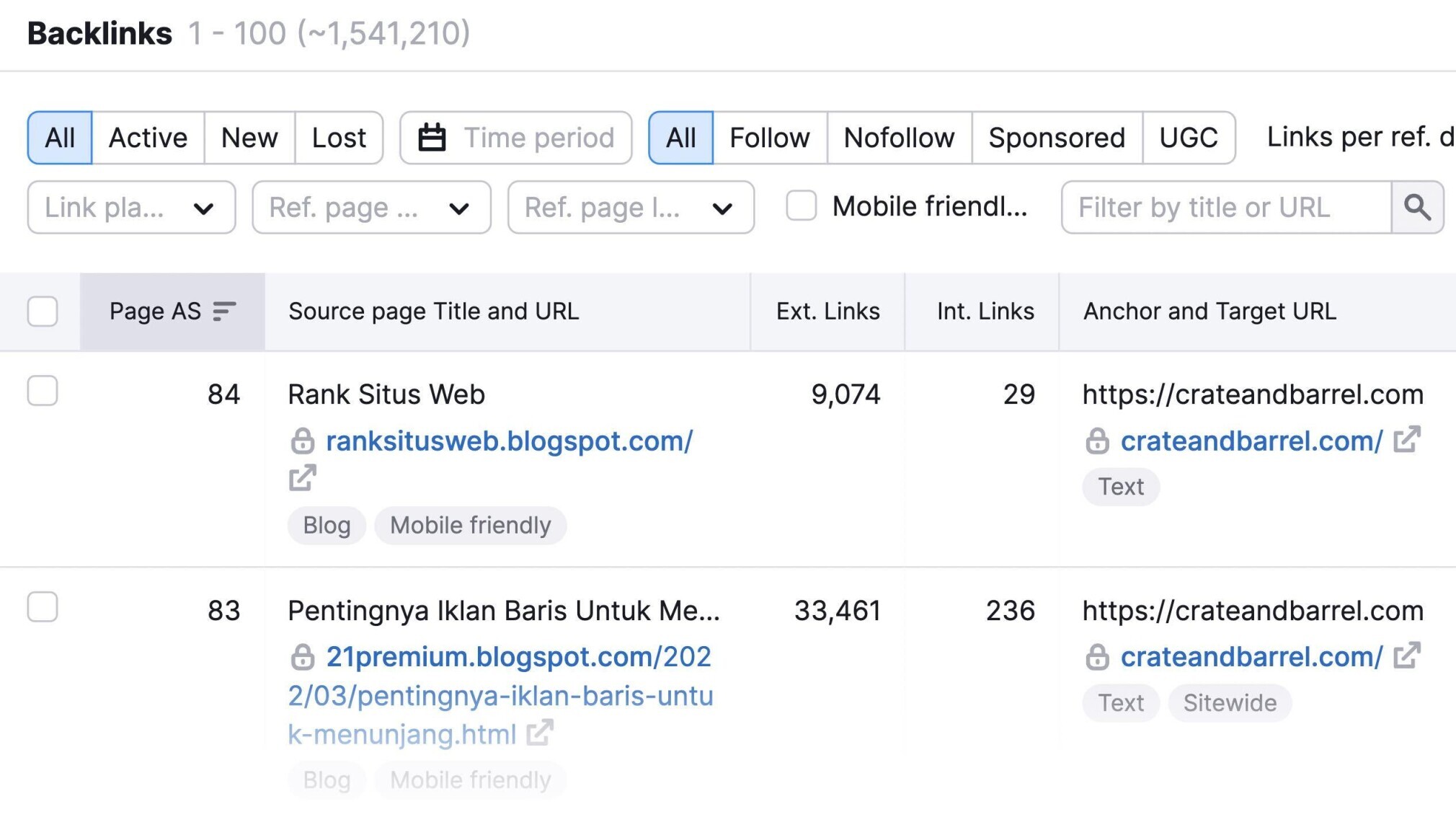The width and height of the screenshot is (1456, 817).
Task: Click Pentingnya Iklan Baris Untuk Me... title
Action: [x=504, y=611]
